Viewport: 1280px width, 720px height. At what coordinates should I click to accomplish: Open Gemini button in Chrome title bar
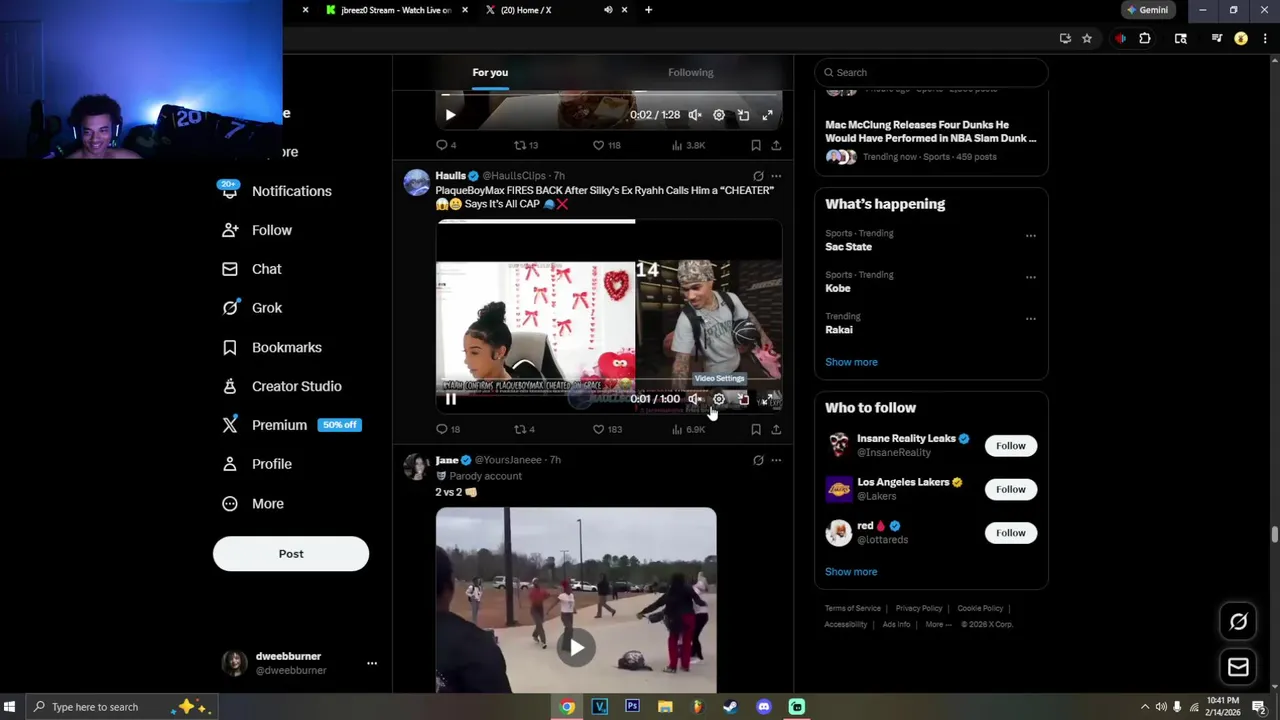pos(1147,10)
